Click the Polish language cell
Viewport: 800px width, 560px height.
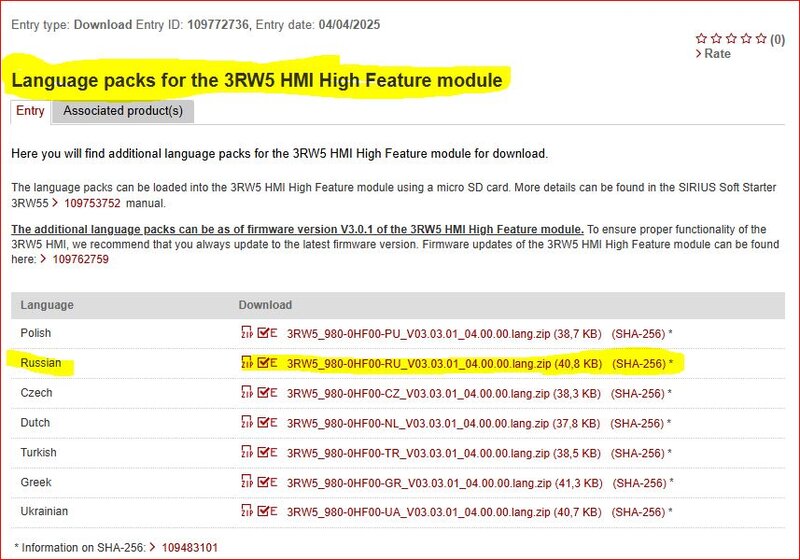pyautogui.click(x=36, y=333)
